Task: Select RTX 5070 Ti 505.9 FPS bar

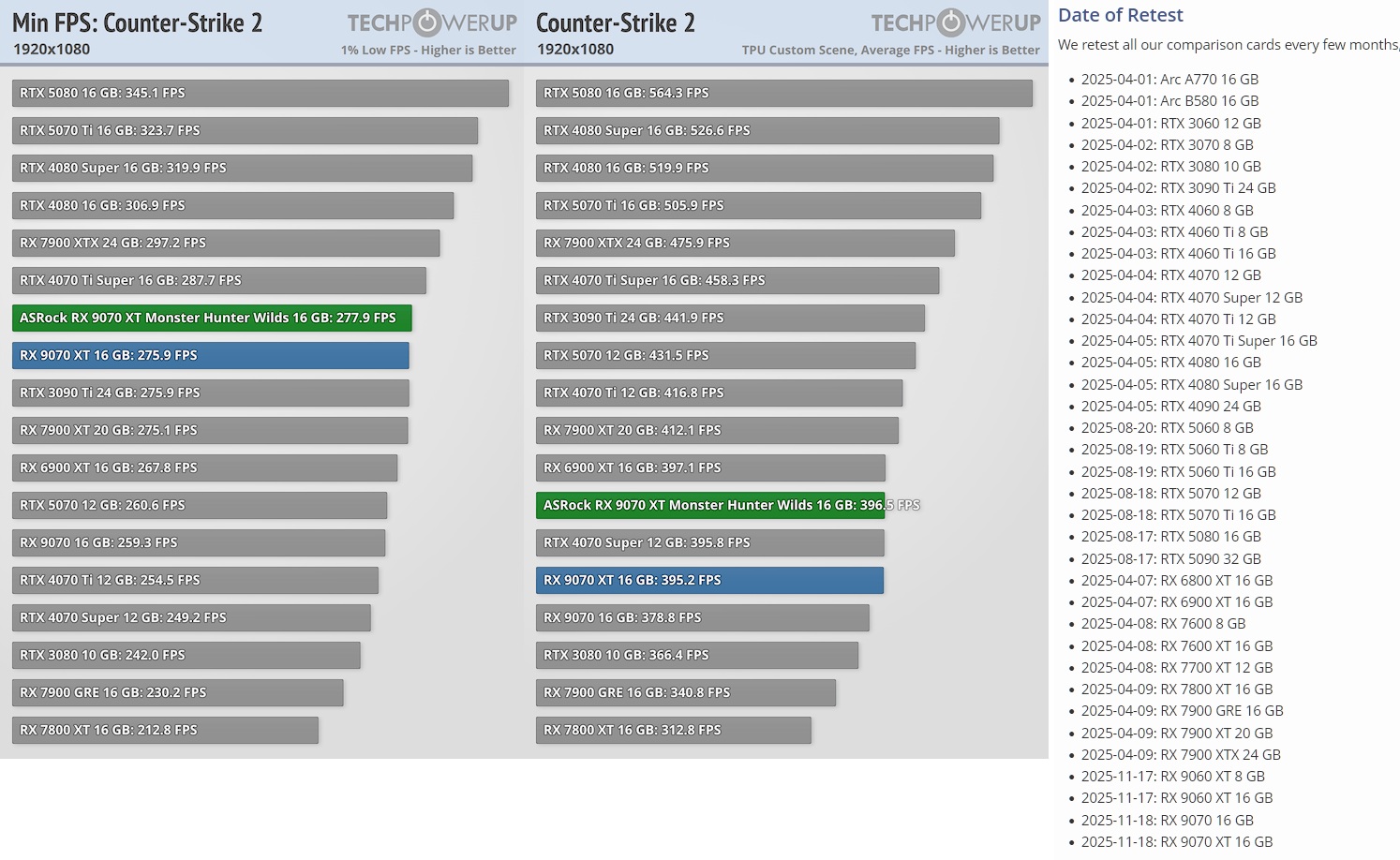Action: [x=758, y=205]
